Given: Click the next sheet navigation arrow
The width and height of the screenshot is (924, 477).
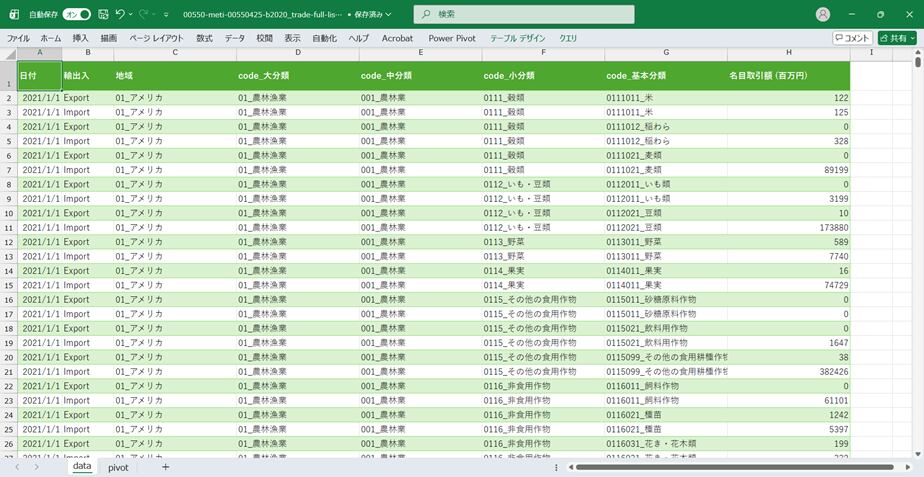Looking at the screenshot, I should (x=37, y=467).
